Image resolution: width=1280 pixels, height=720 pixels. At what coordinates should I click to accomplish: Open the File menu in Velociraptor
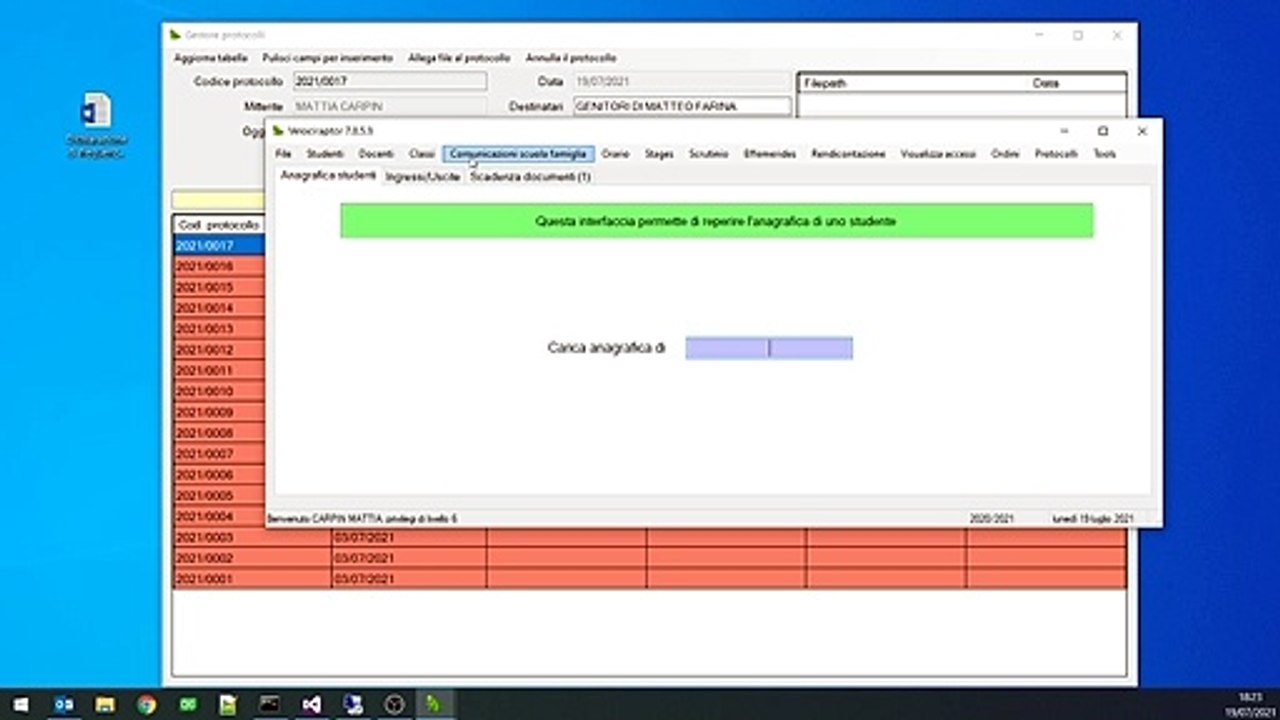point(283,154)
